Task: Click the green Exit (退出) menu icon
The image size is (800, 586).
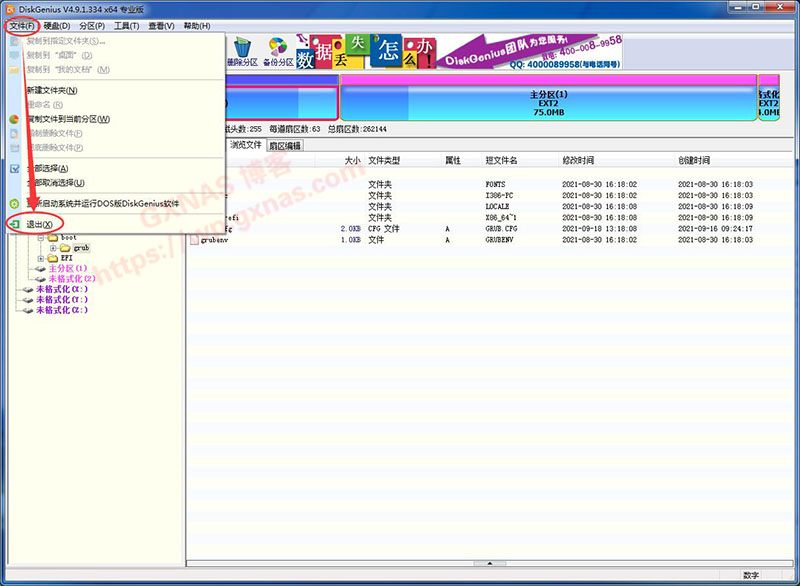Action: click(14, 224)
